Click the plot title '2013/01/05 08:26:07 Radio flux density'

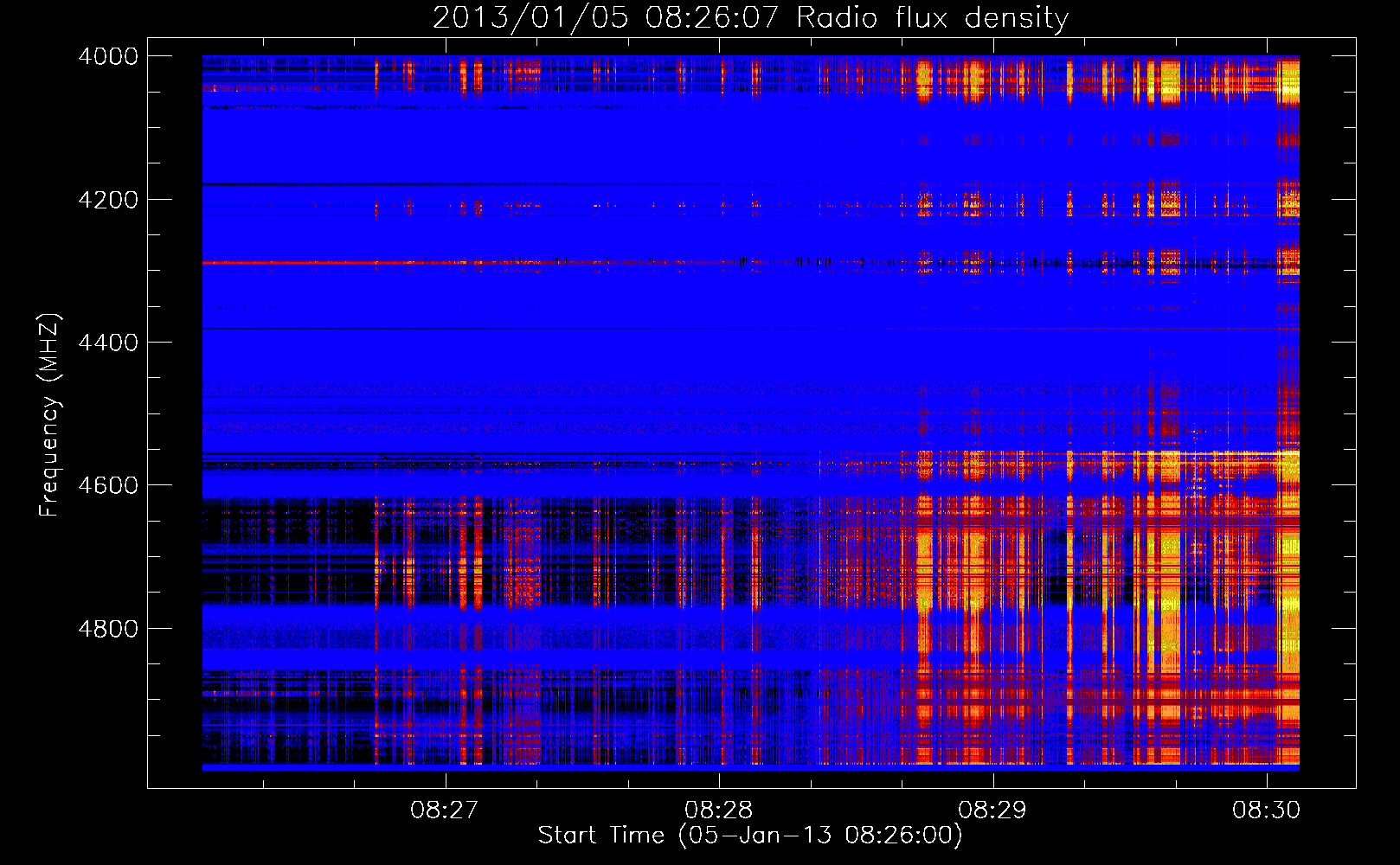[x=750, y=18]
